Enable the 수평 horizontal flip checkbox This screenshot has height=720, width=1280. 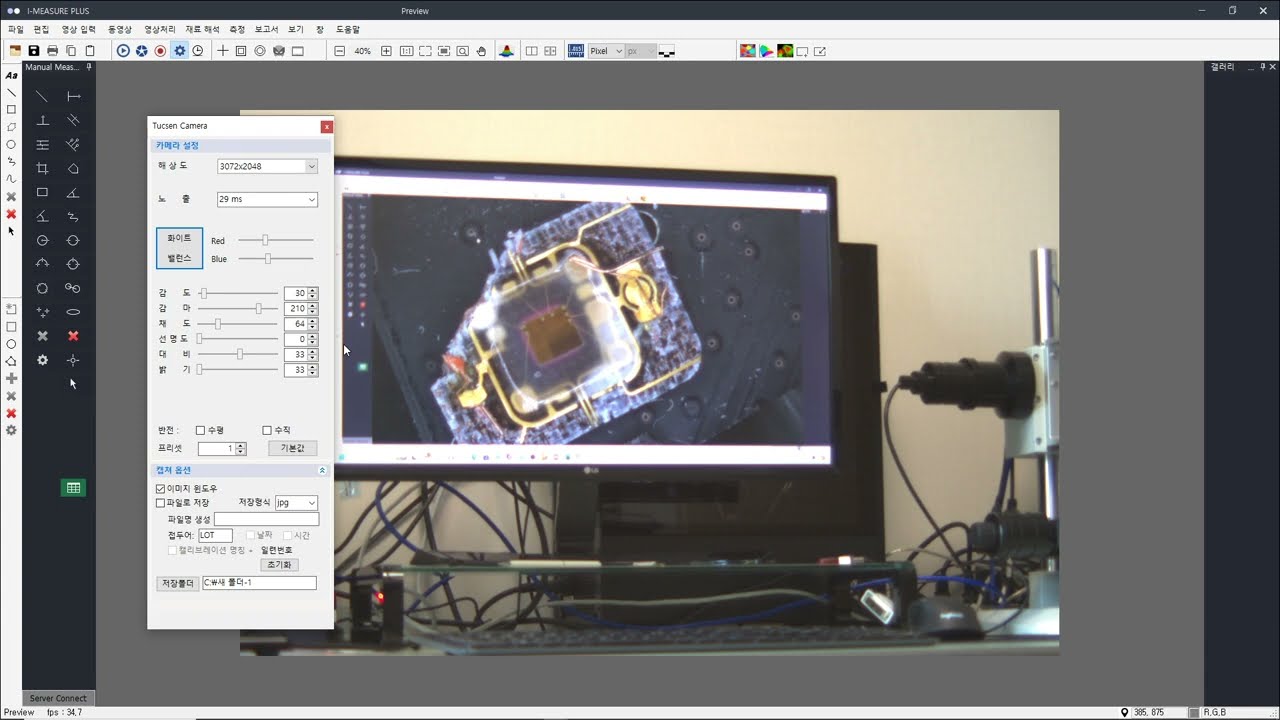201,430
